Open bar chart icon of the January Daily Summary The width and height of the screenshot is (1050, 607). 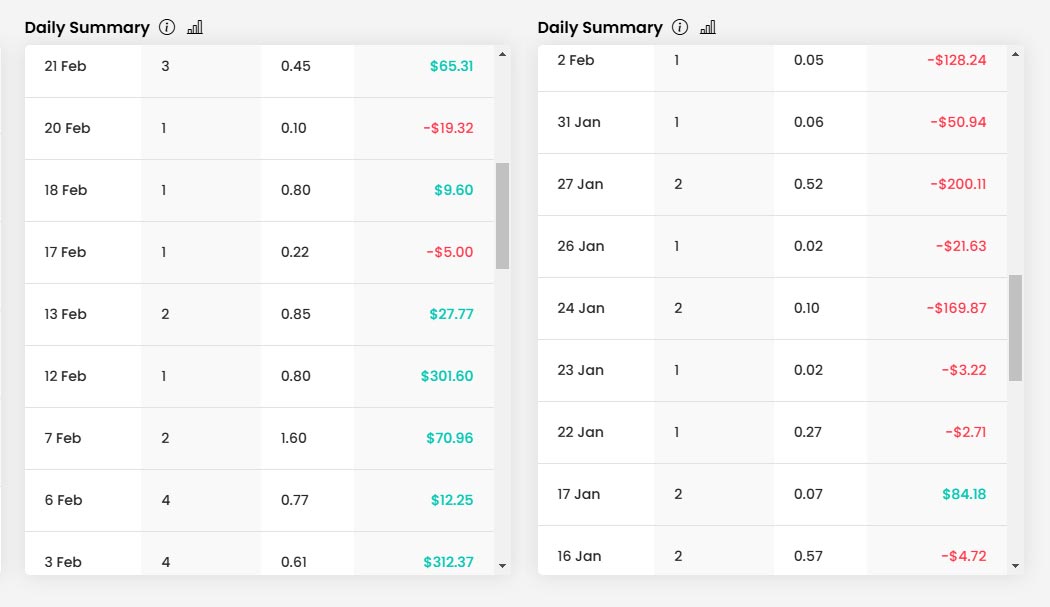[708, 28]
